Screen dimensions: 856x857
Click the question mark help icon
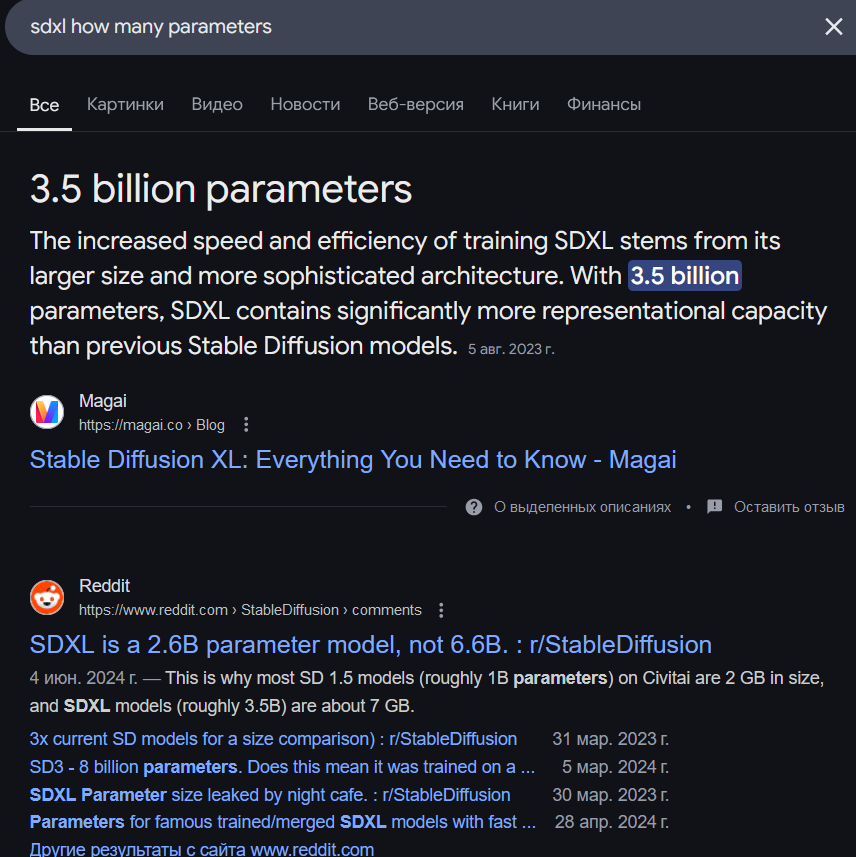coord(474,507)
